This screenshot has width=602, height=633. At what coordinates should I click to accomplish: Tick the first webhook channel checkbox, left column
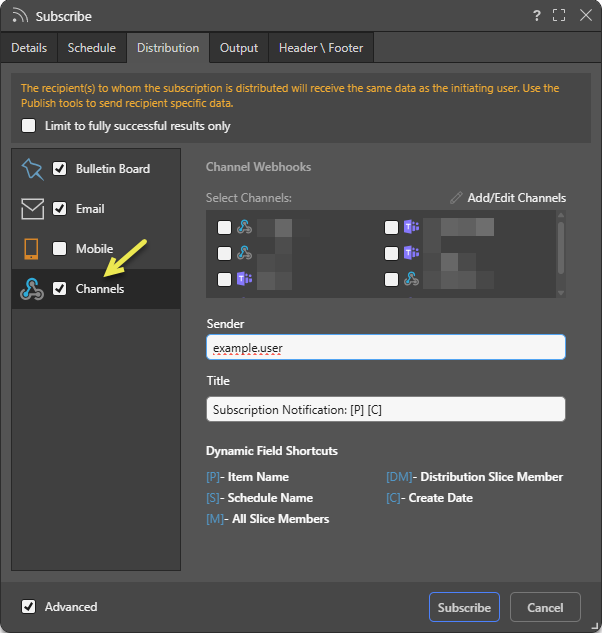point(224,227)
